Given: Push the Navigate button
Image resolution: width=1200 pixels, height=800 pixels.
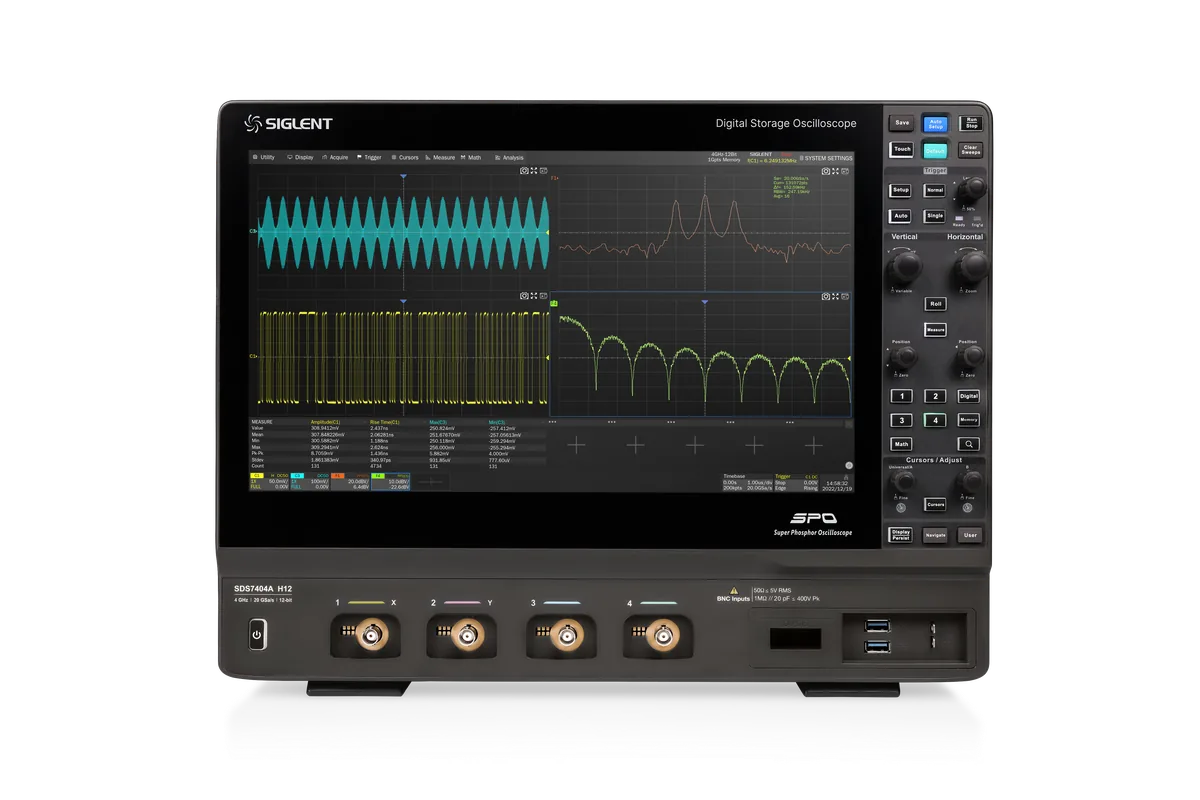Looking at the screenshot, I should coord(935,535).
